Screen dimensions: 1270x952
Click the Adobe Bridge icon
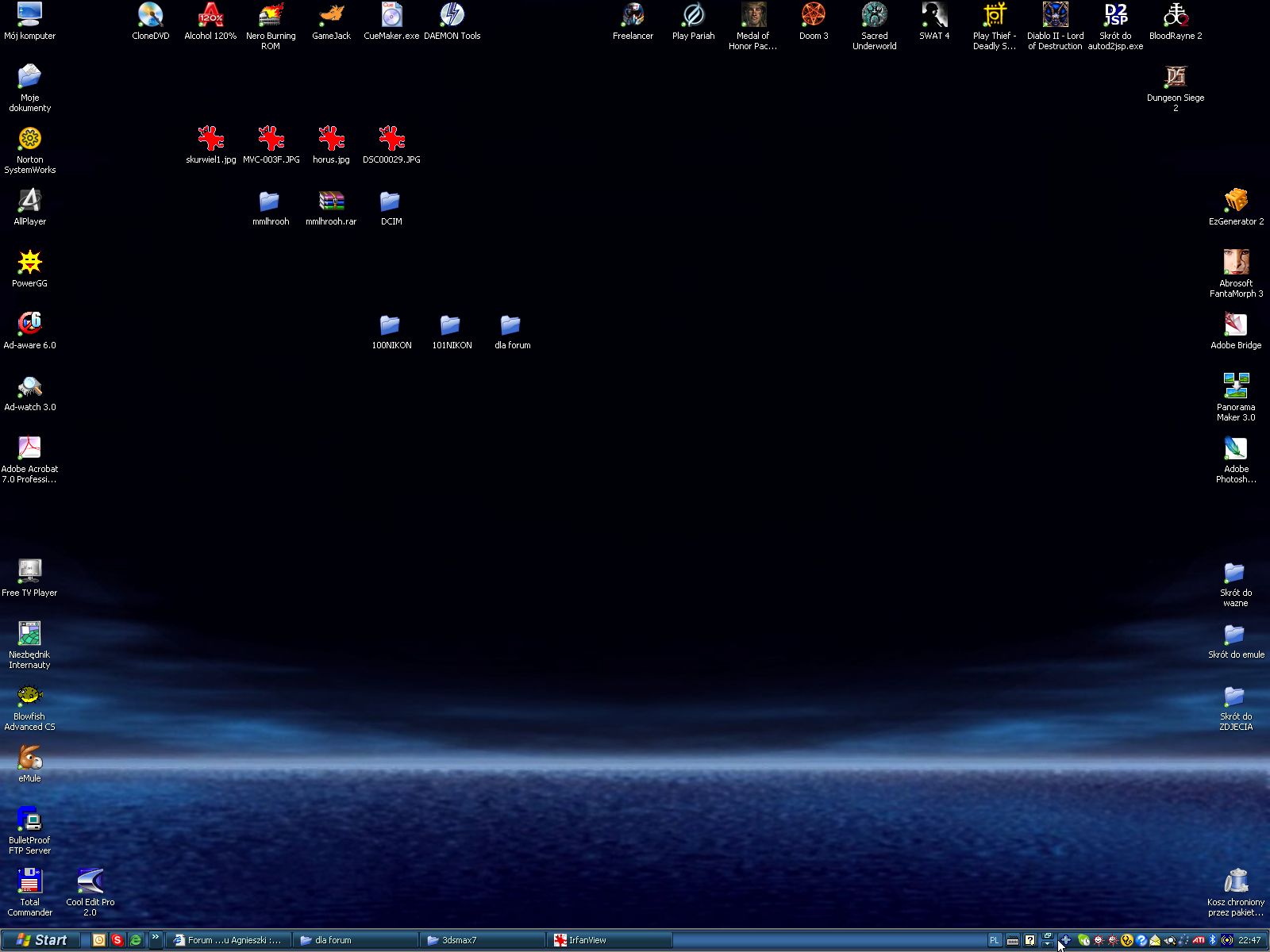tap(1236, 325)
